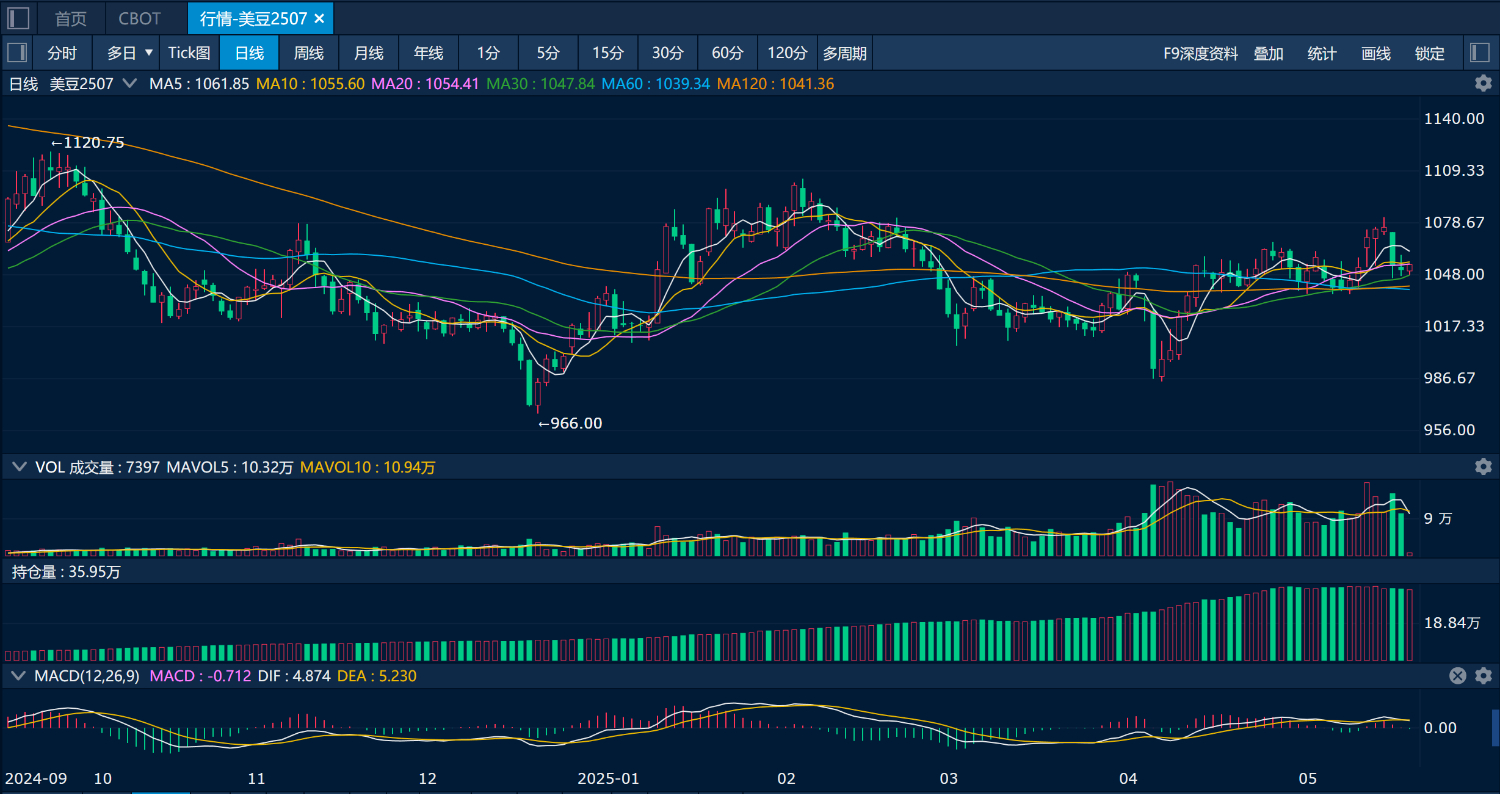This screenshot has width=1500, height=794.
Task: Click the MA5 : 1061.85 label
Action: (199, 84)
